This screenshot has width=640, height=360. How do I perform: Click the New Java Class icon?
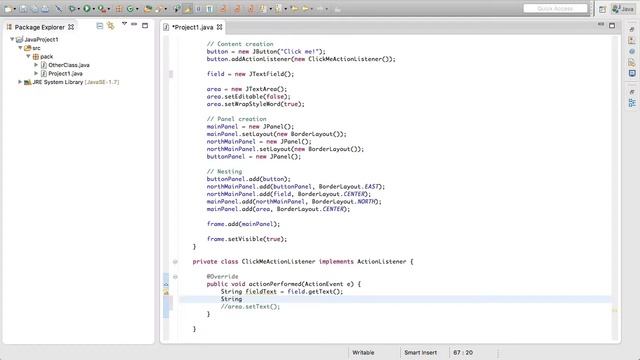130,9
